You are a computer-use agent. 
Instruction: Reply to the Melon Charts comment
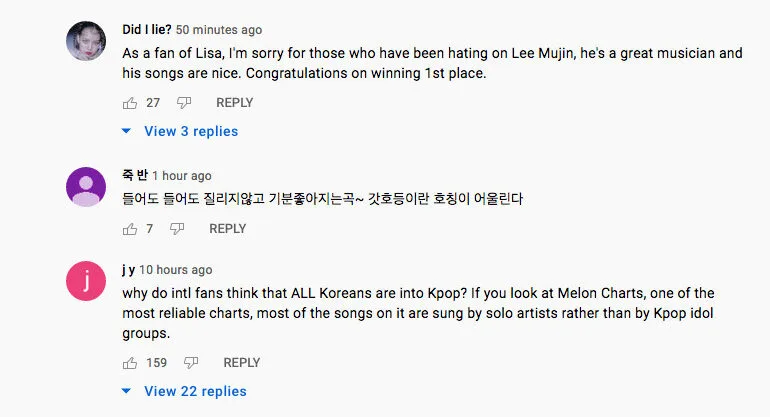point(242,362)
